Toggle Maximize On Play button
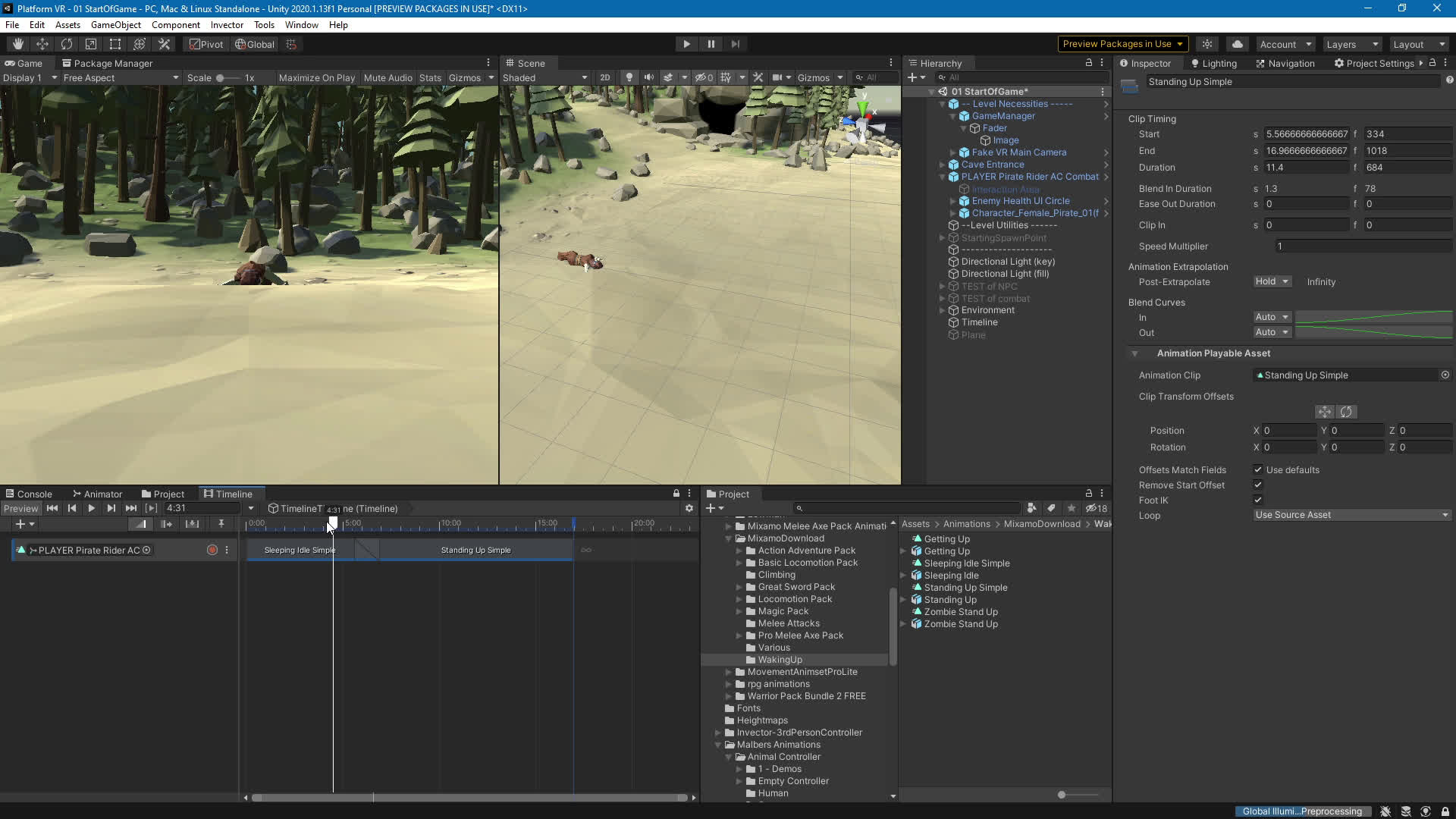The width and height of the screenshot is (1456, 819). point(316,77)
